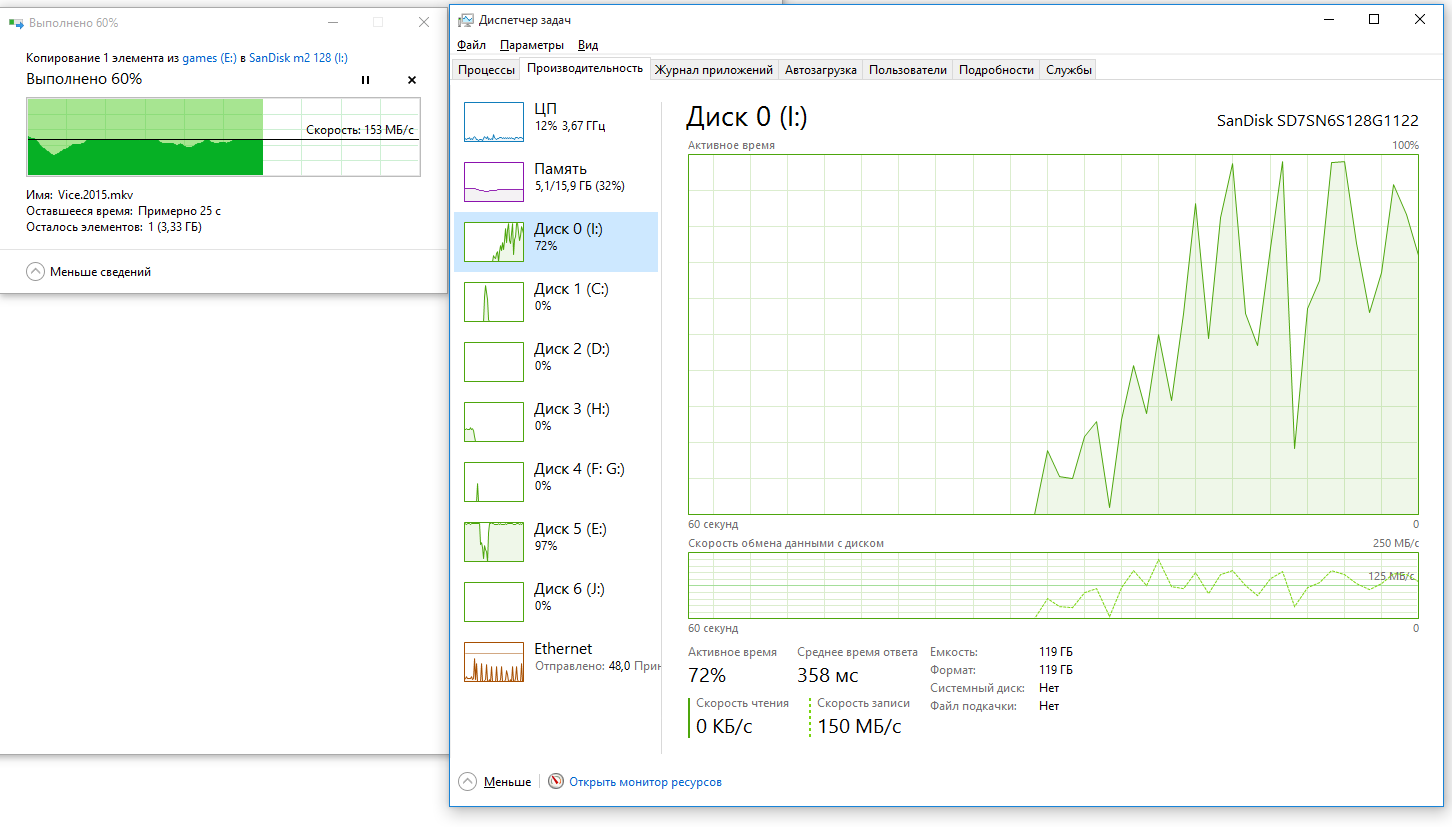Image resolution: width=1452 pixels, height=827 pixels.
Task: Click the disk transfer rate graph
Action: [1053, 585]
